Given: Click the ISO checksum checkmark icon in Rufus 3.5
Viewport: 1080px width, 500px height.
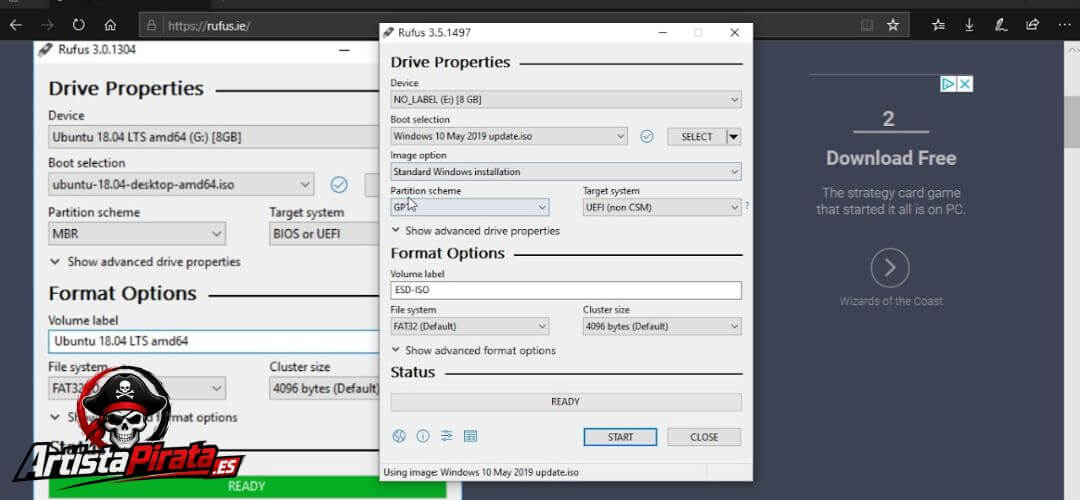Looking at the screenshot, I should [647, 136].
